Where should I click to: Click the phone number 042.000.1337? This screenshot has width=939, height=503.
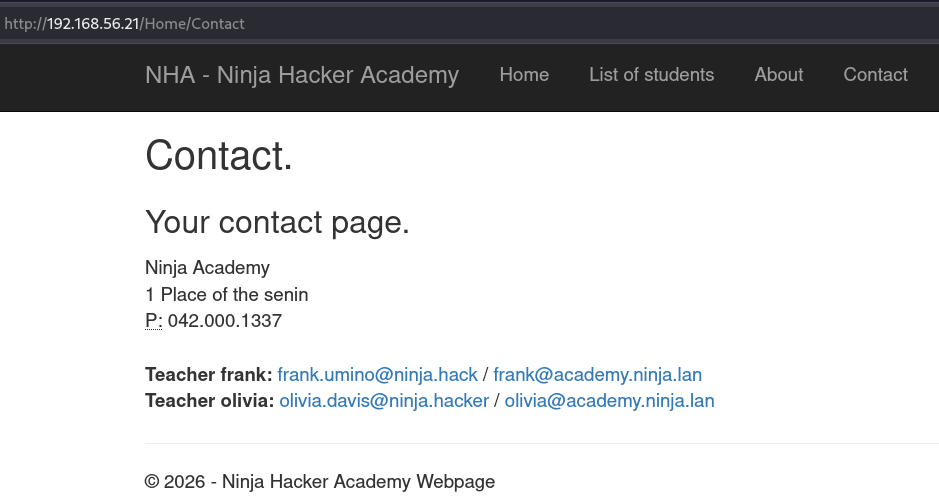225,321
